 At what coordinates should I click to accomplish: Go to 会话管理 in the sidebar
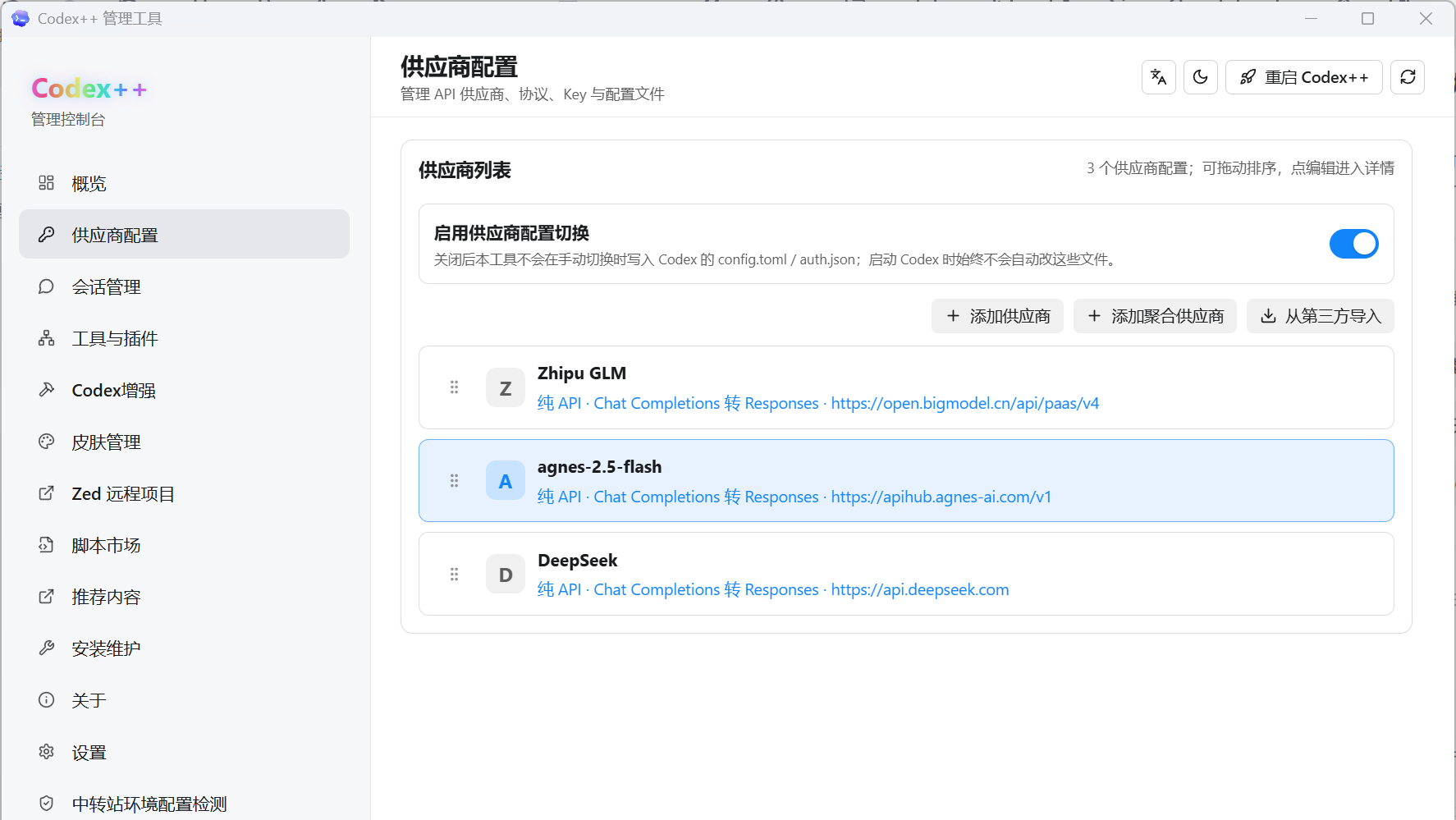click(184, 286)
